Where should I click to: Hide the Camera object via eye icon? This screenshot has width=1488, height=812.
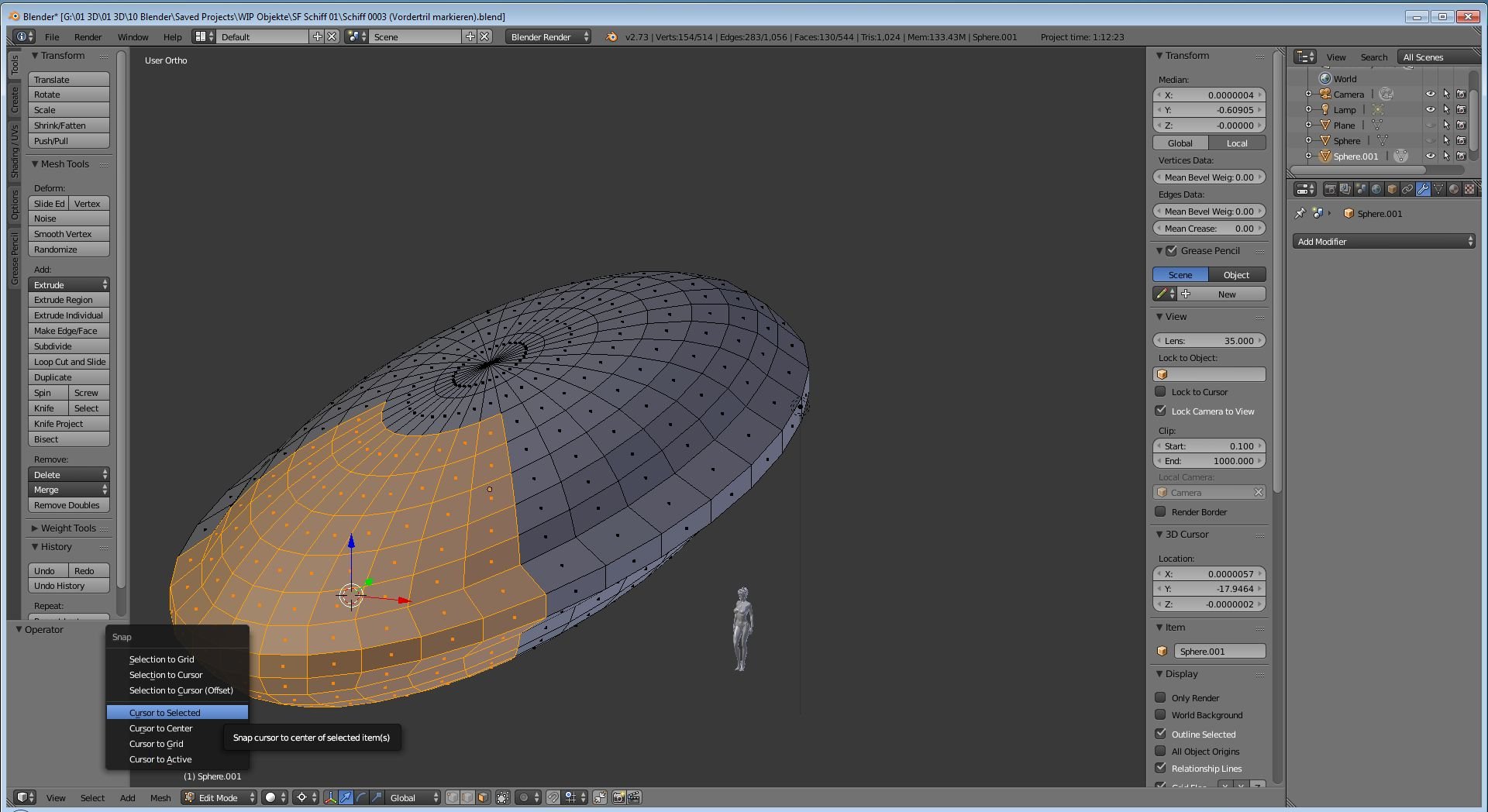(x=1431, y=95)
